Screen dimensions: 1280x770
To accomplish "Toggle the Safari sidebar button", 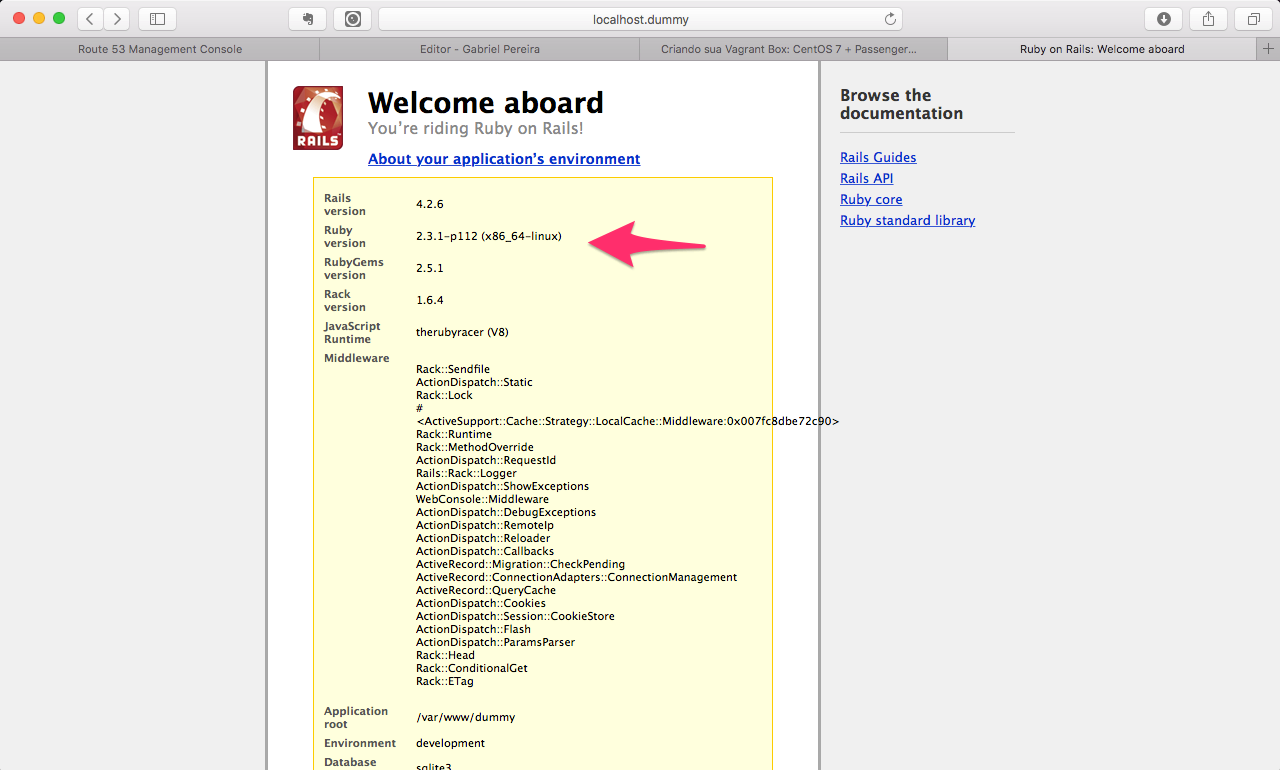I will click(x=157, y=19).
